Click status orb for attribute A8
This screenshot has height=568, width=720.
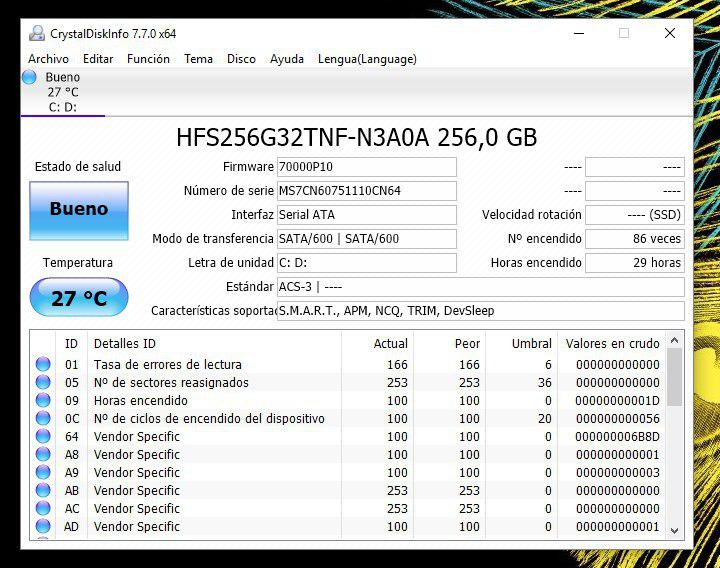(43, 454)
